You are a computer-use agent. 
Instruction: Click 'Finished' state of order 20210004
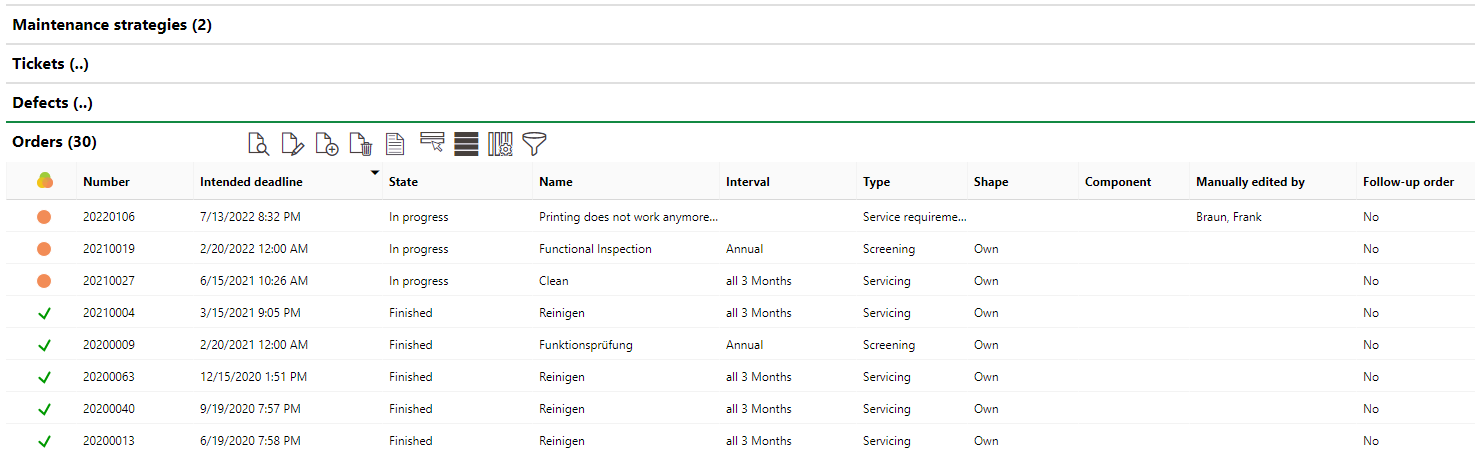tap(411, 313)
